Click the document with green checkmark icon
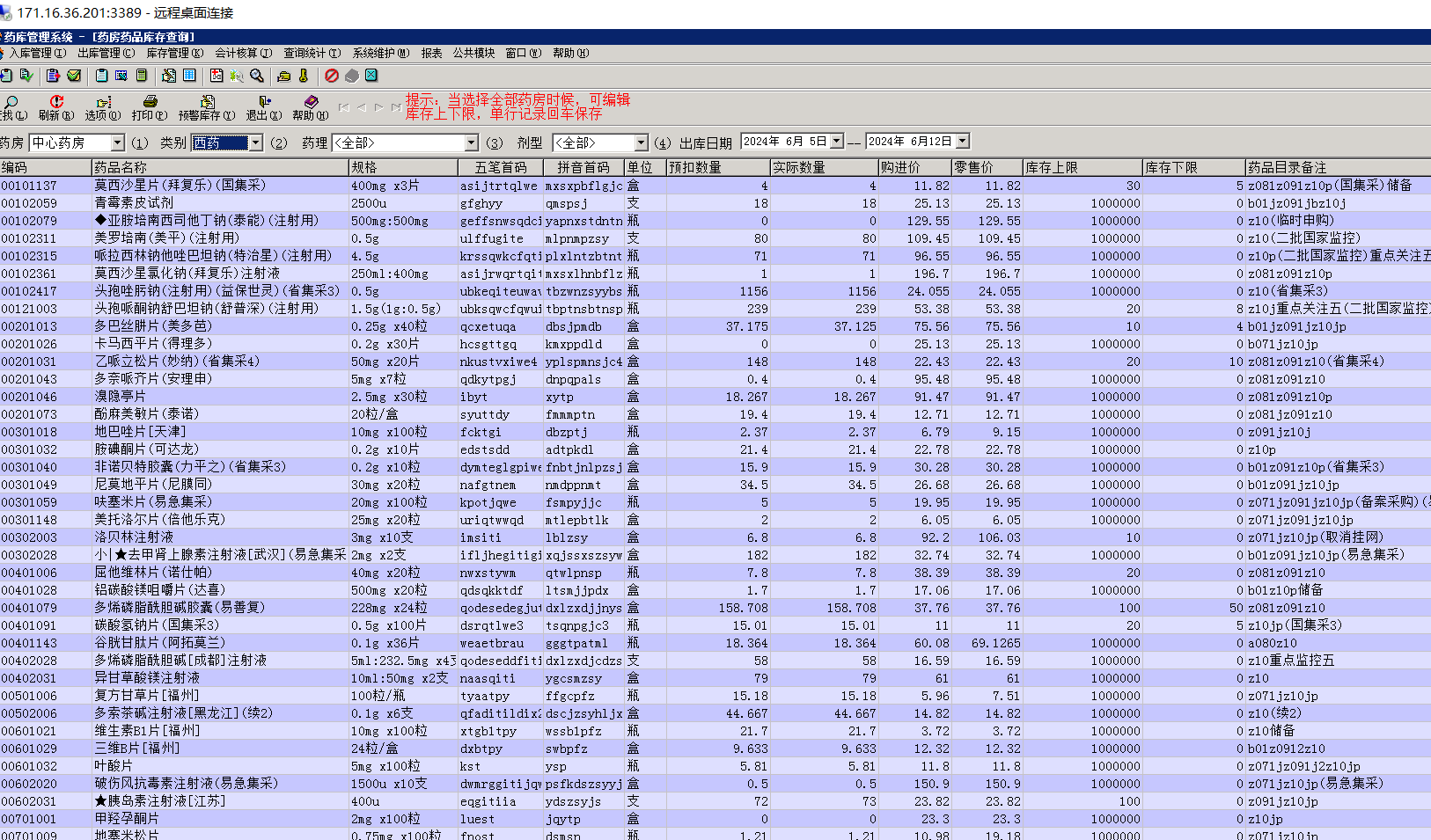 coord(26,76)
